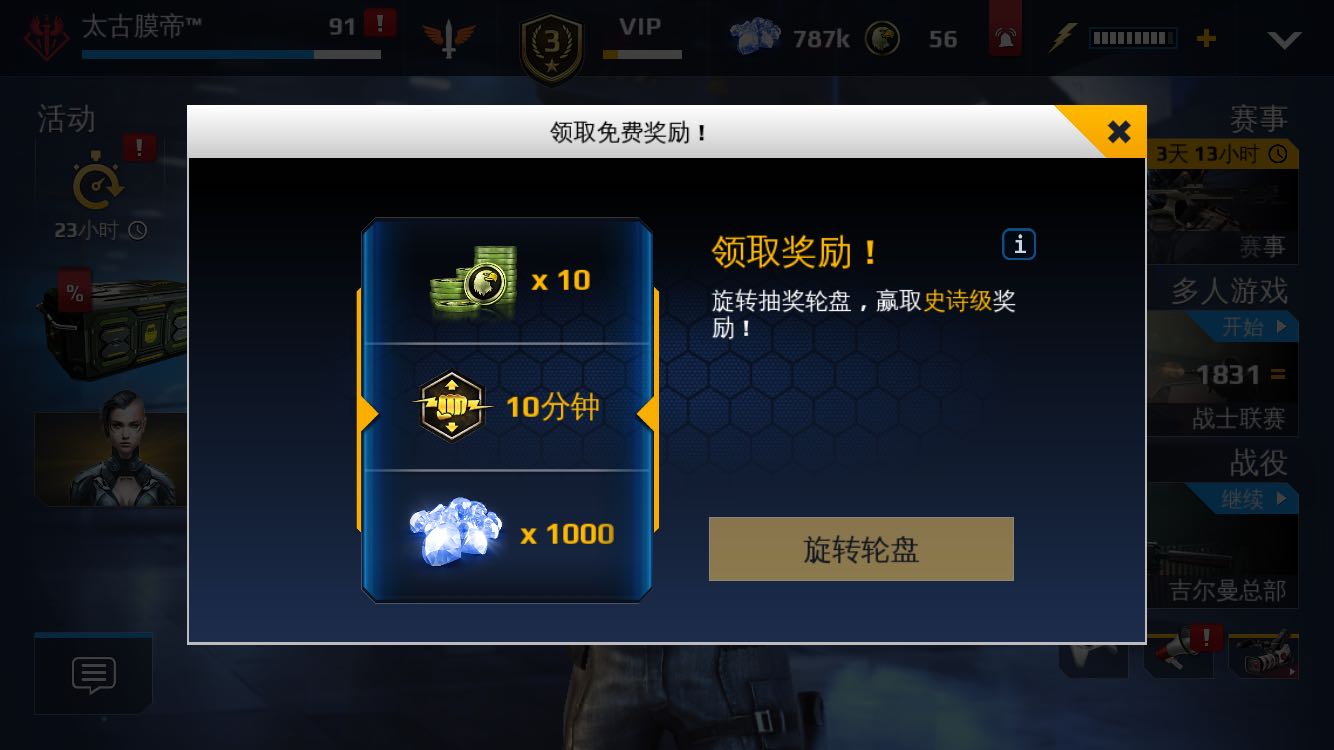
Task: Open the female character portrait card
Action: point(111,458)
